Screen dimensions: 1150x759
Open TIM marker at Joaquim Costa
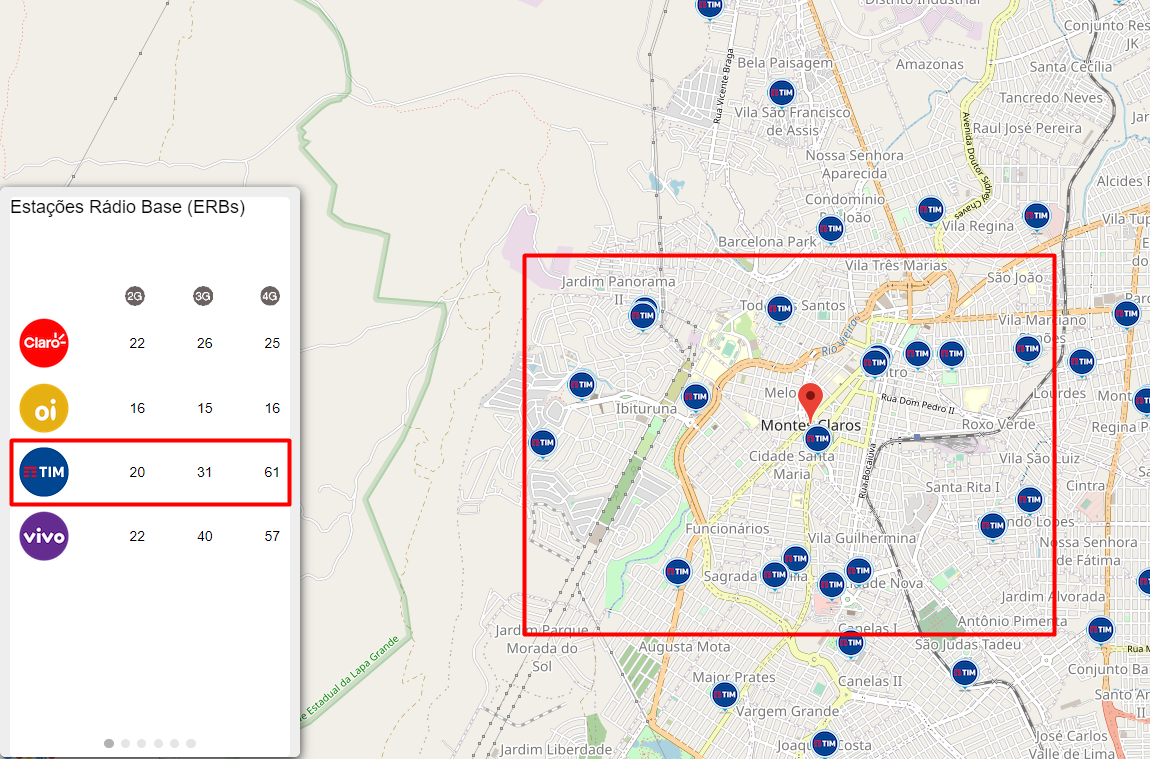coord(825,744)
